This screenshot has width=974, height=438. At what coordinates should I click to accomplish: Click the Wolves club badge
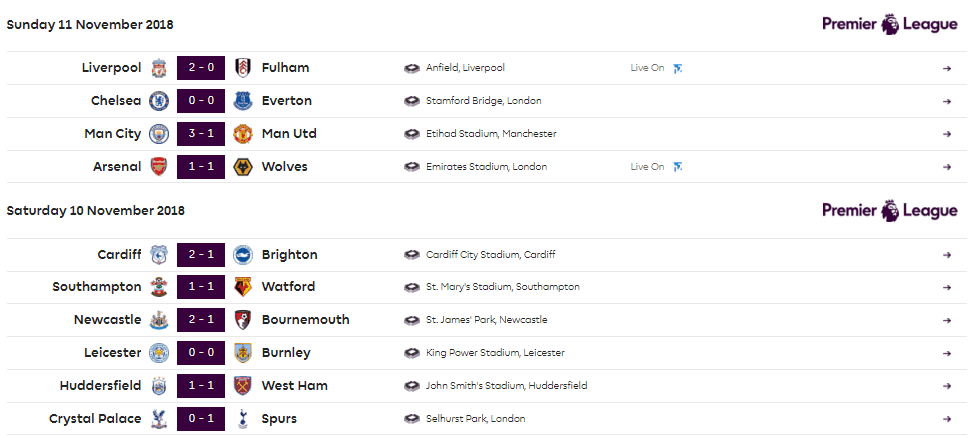243,167
